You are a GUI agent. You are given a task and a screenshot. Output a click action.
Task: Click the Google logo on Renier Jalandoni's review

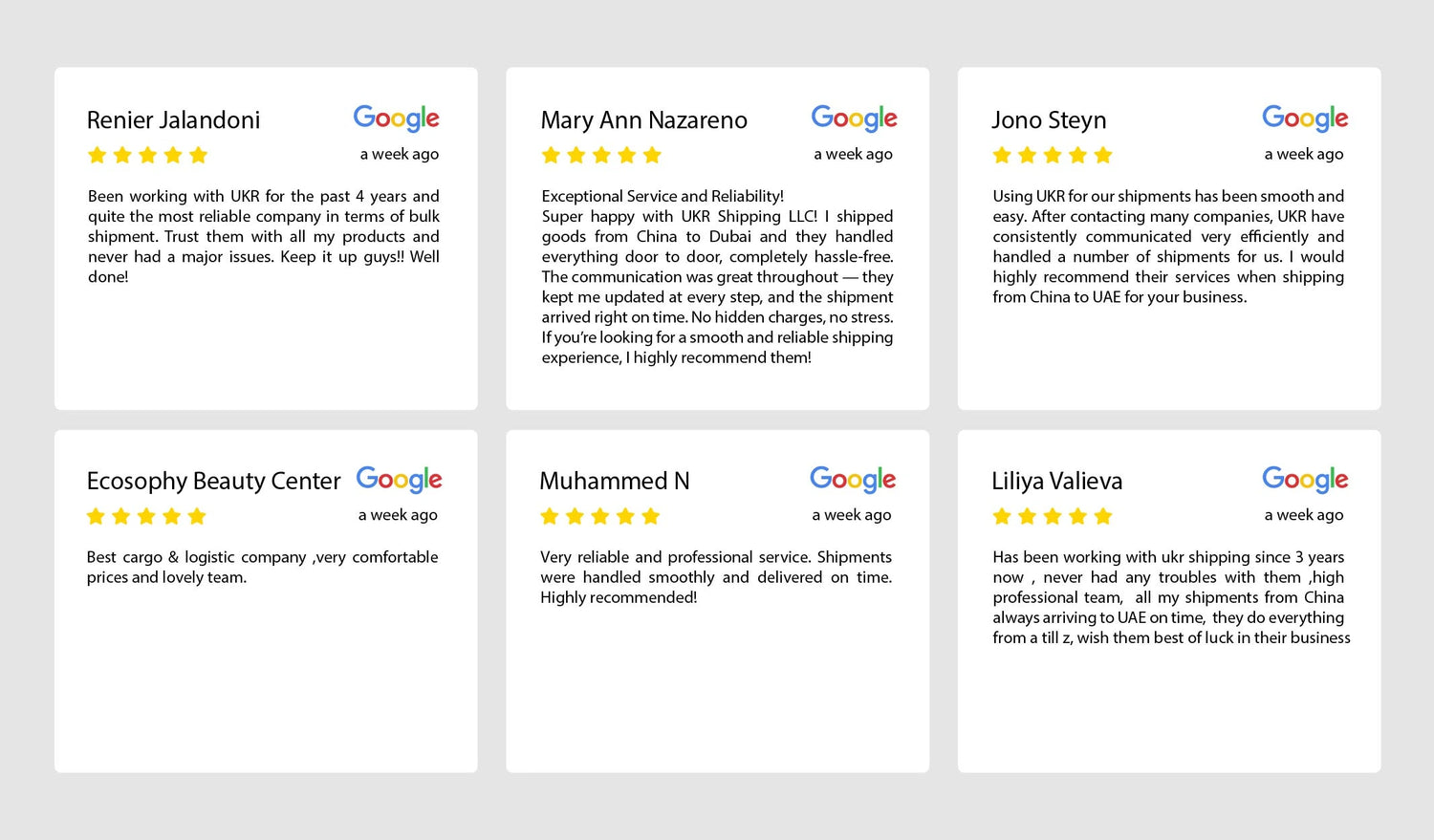pyautogui.click(x=396, y=118)
